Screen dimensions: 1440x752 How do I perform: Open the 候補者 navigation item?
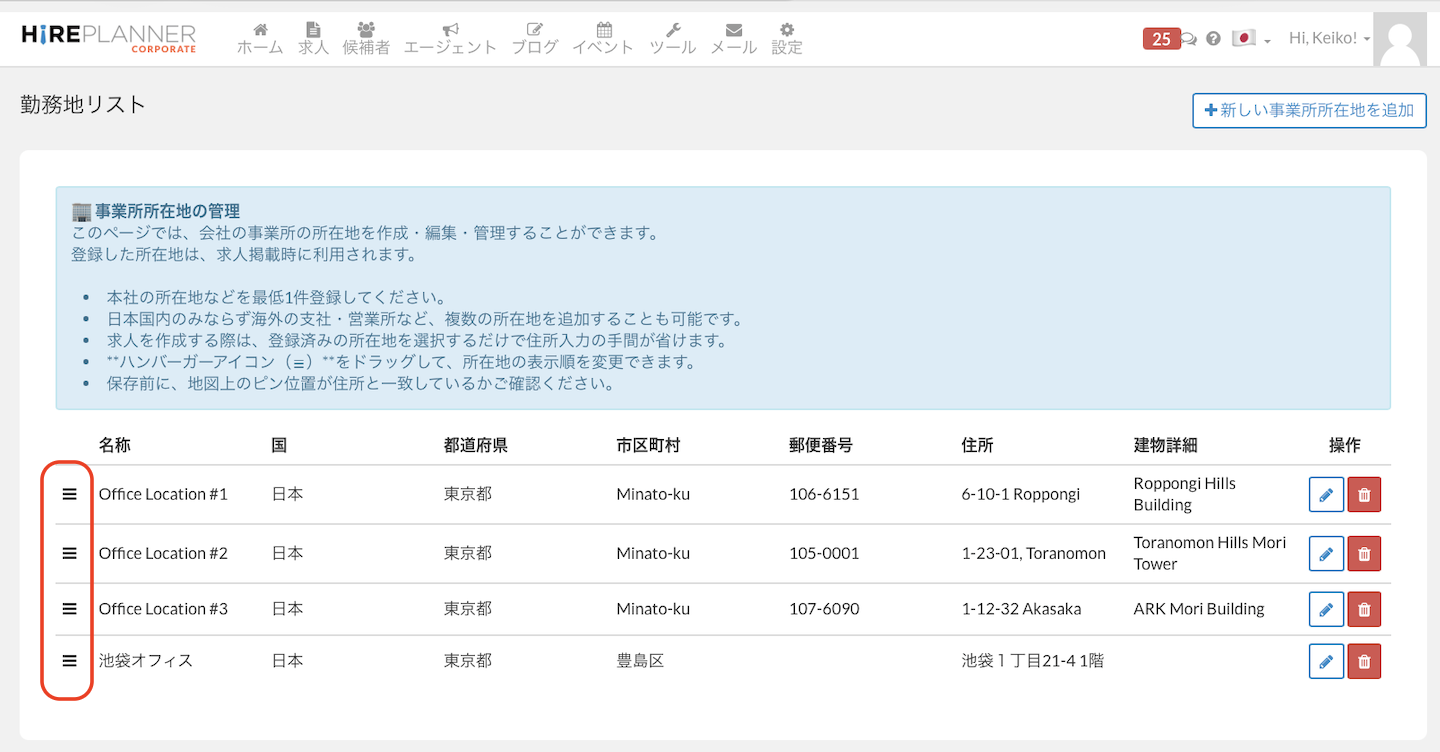click(x=366, y=39)
